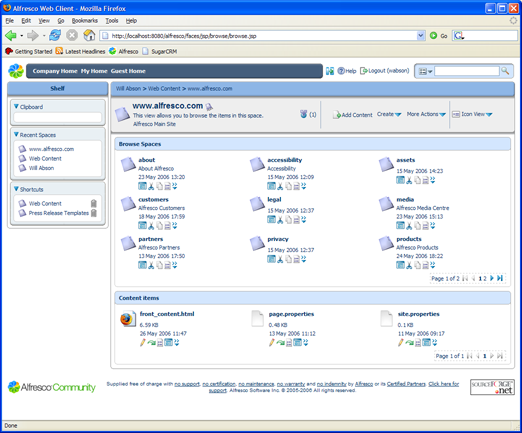Click the search magnifier icon in the Alfresco header

click(x=505, y=71)
